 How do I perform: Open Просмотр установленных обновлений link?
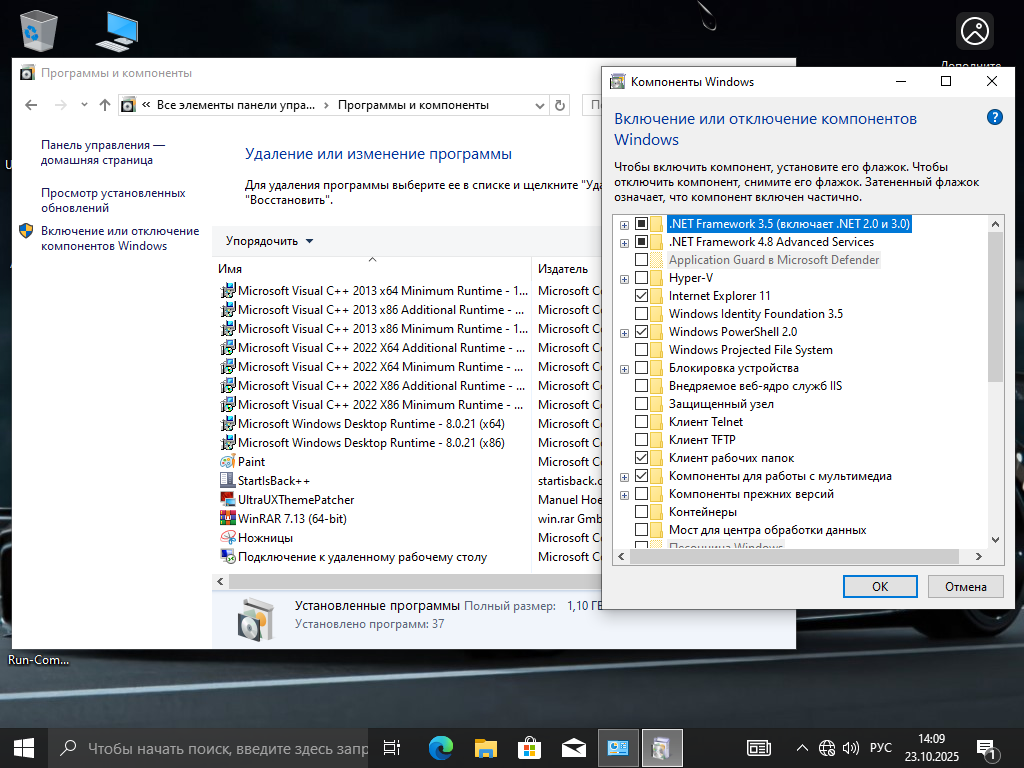click(x=113, y=201)
